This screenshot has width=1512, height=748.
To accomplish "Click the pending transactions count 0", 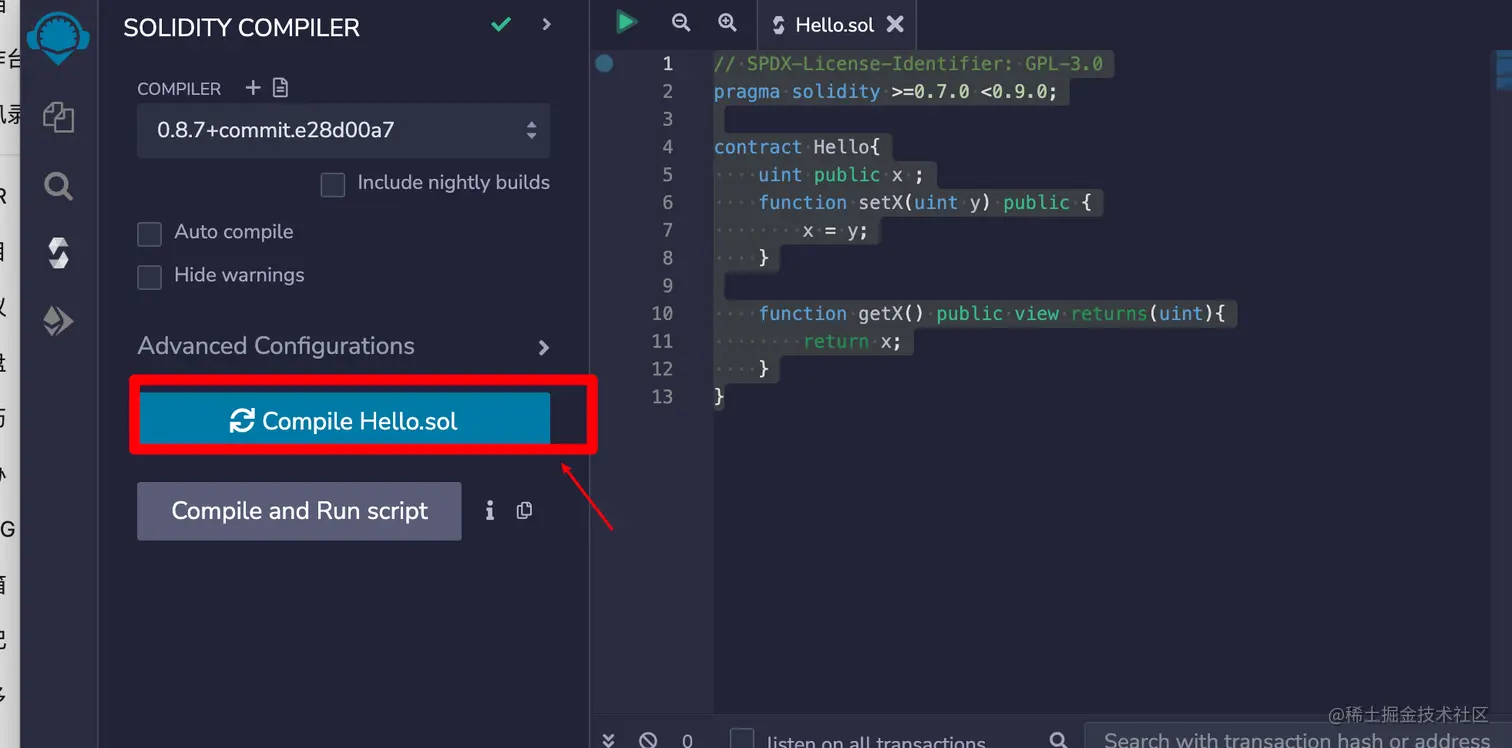I will click(x=687, y=741).
